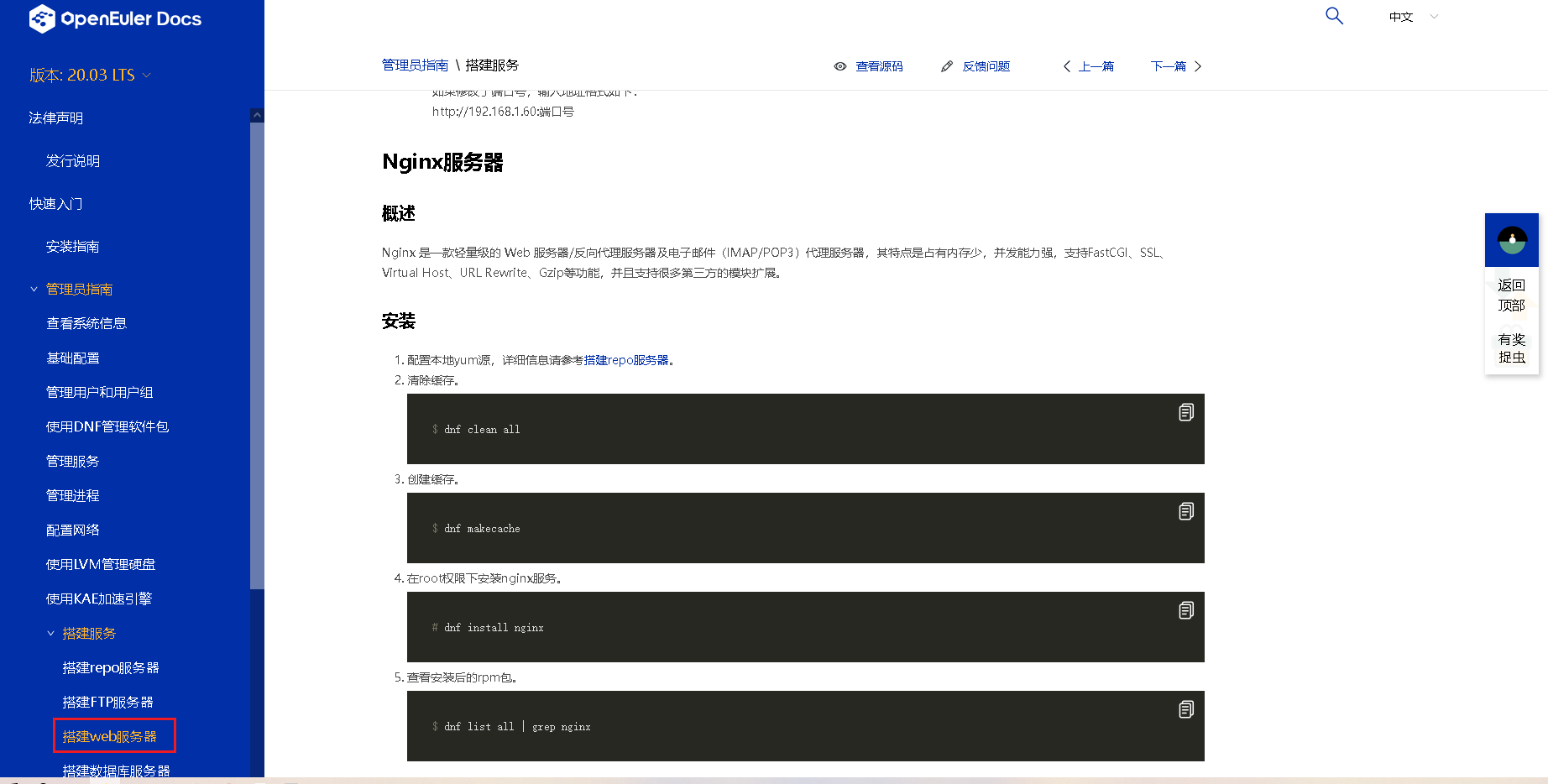Copy the 'dnf install nginx' command

(x=1186, y=610)
